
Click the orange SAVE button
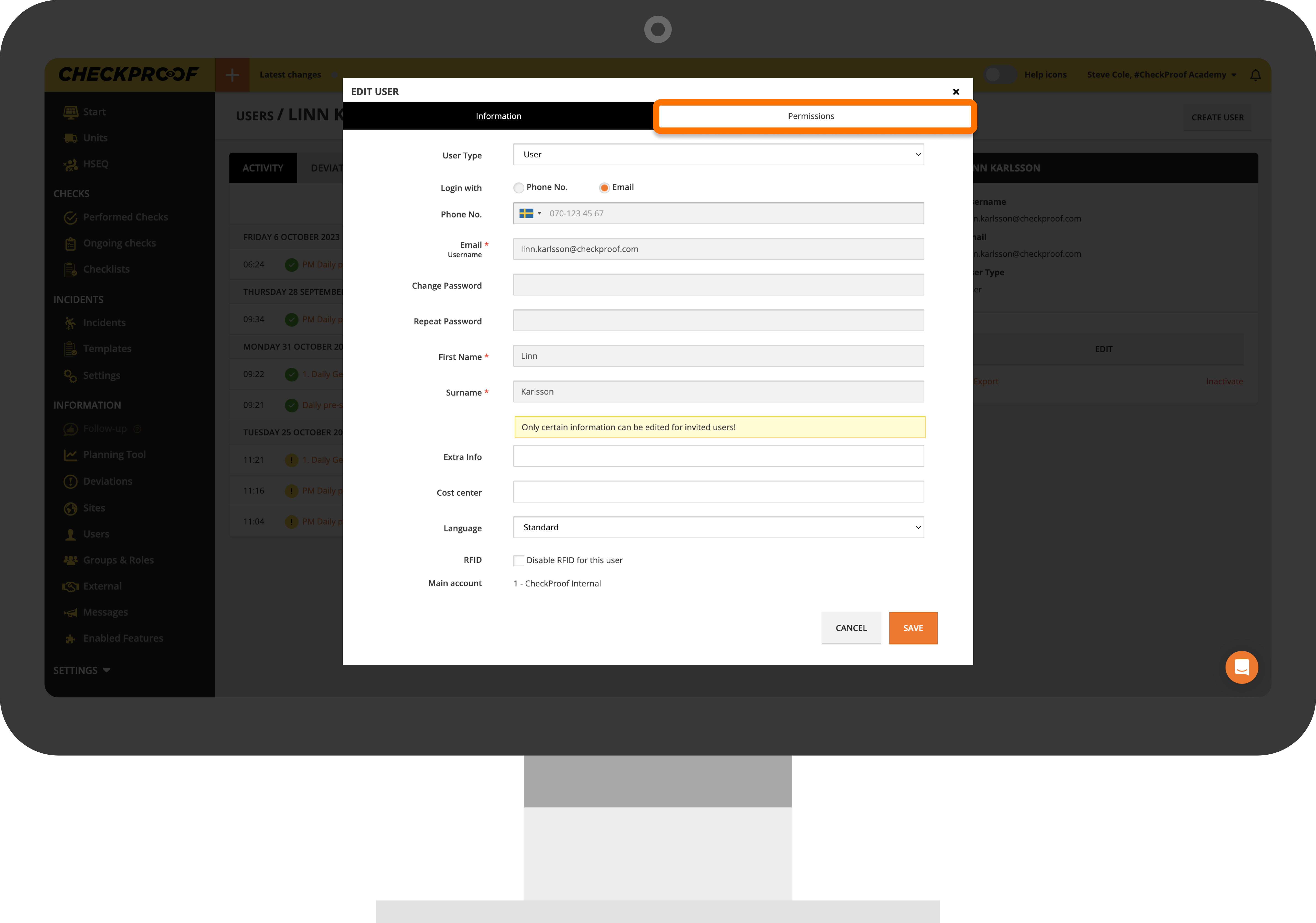tap(913, 628)
